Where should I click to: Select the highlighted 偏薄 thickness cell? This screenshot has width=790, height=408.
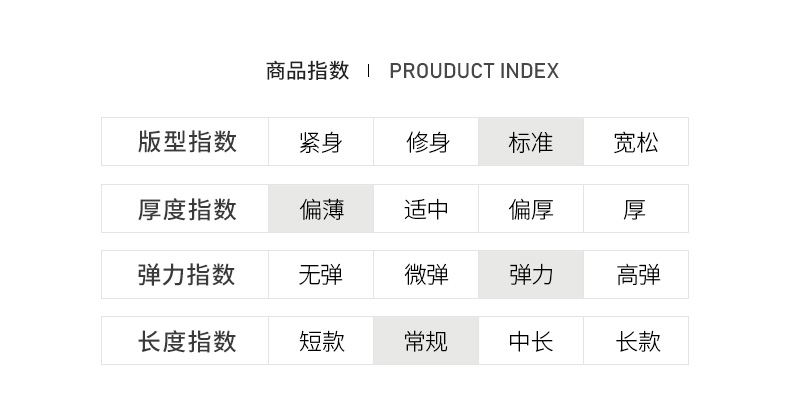point(321,209)
